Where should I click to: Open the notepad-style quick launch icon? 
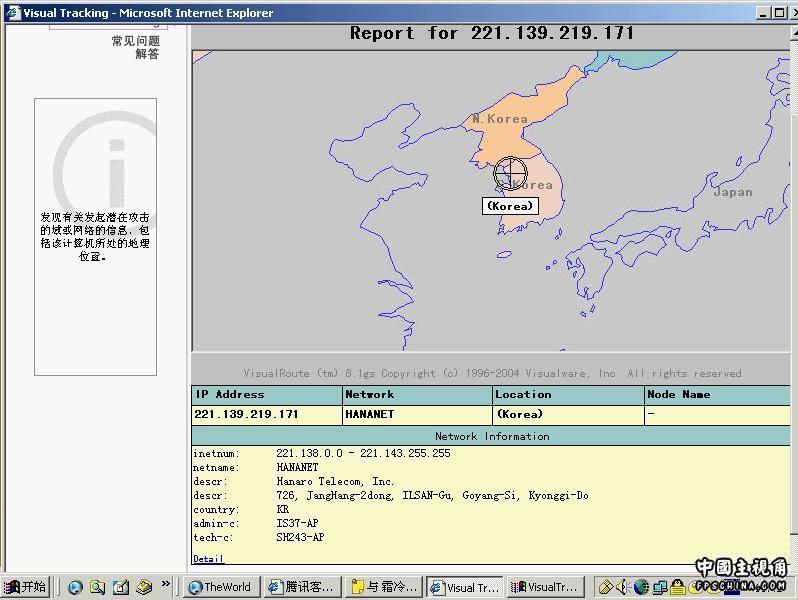tap(120, 587)
